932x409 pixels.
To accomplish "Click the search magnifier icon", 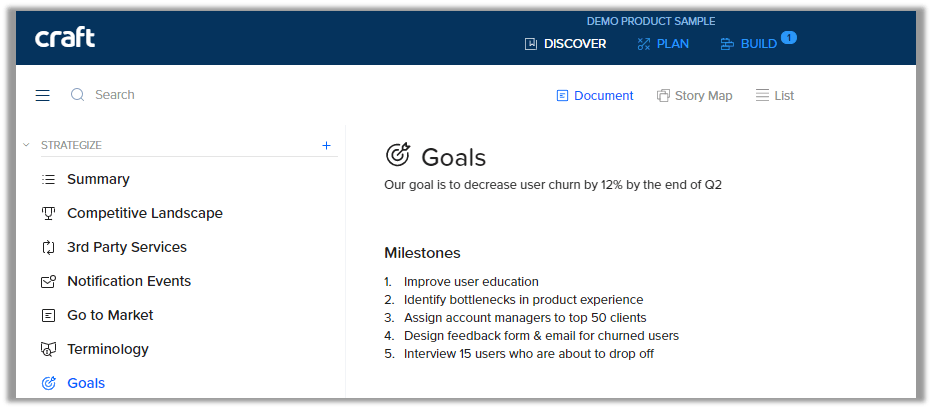I will coord(77,95).
